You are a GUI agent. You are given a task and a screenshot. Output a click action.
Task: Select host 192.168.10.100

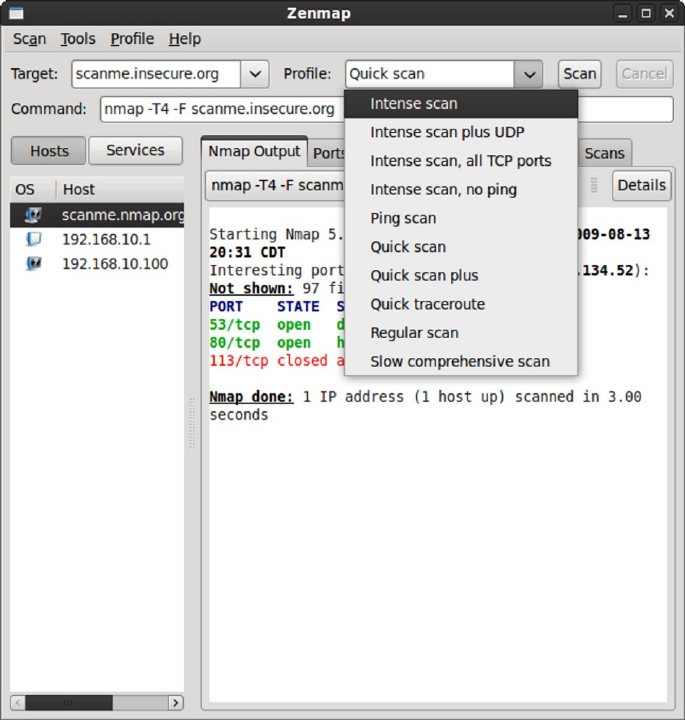click(97, 264)
